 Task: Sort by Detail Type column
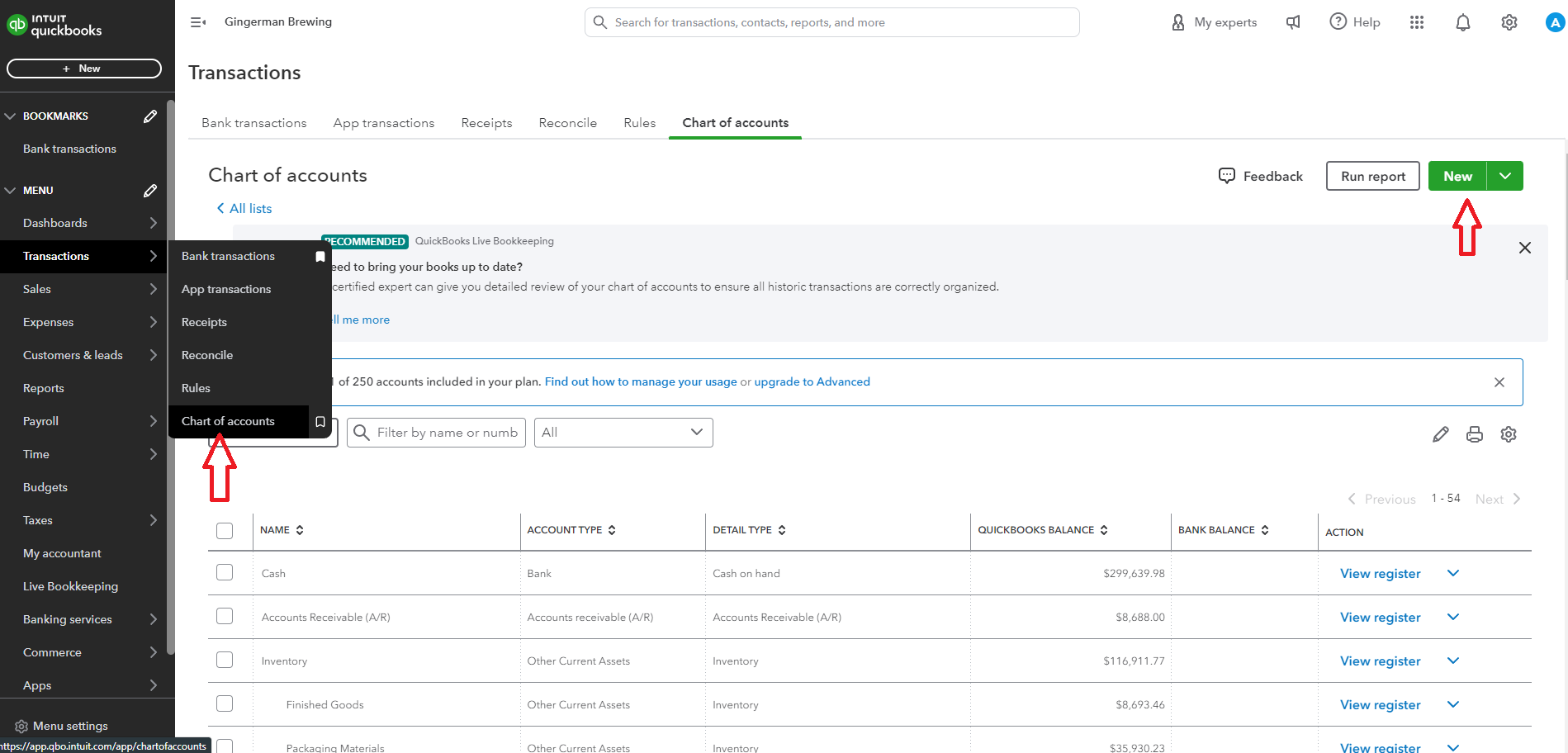782,530
